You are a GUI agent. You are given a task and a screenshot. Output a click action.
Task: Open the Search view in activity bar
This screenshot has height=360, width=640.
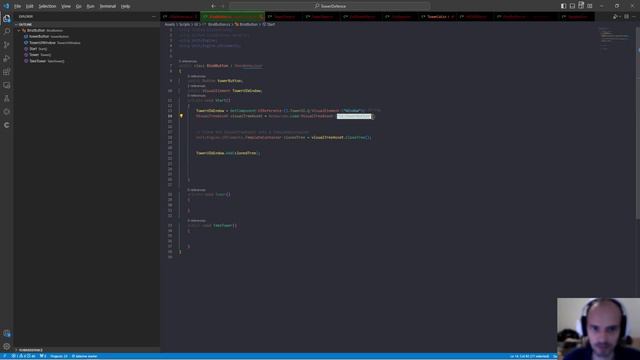(7, 31)
